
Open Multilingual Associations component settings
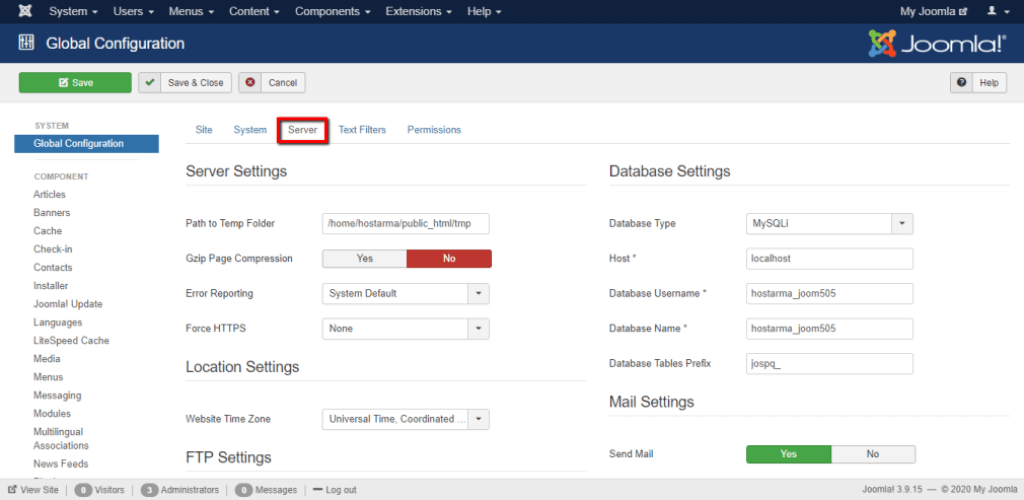tap(61, 439)
